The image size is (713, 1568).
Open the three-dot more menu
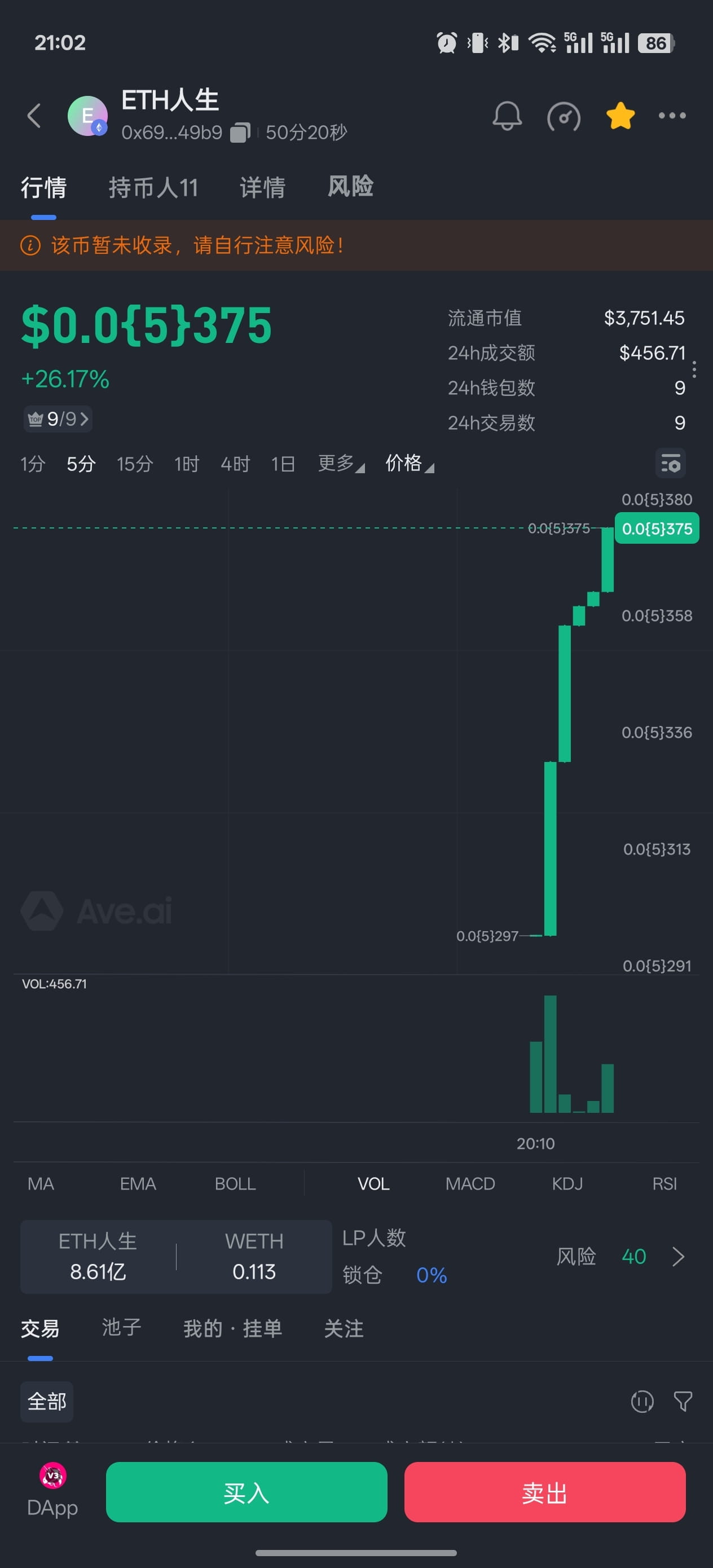point(672,116)
